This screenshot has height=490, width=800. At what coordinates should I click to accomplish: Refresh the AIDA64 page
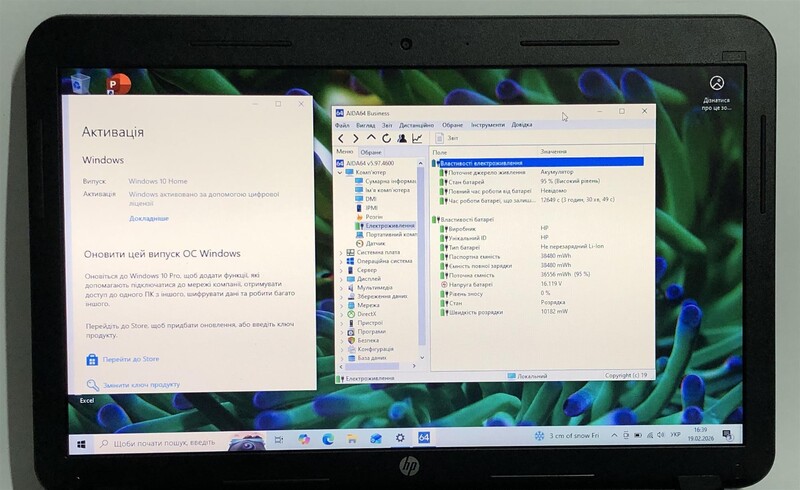pos(386,138)
